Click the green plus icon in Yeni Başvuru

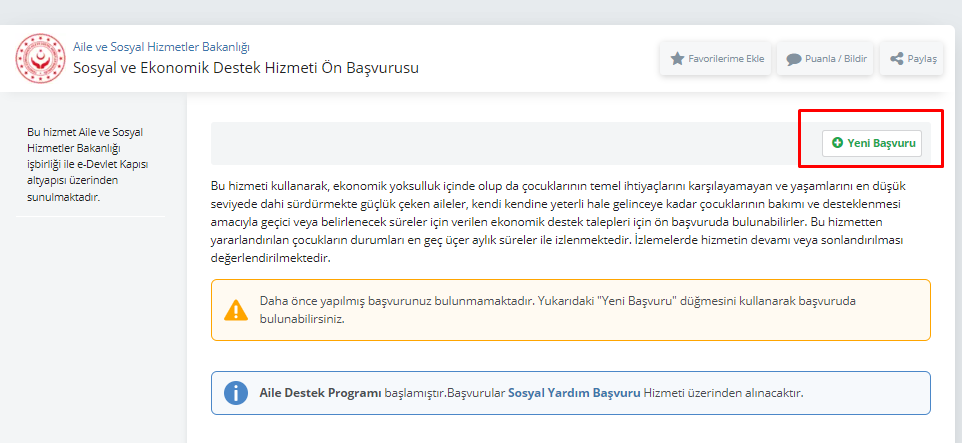(x=837, y=143)
